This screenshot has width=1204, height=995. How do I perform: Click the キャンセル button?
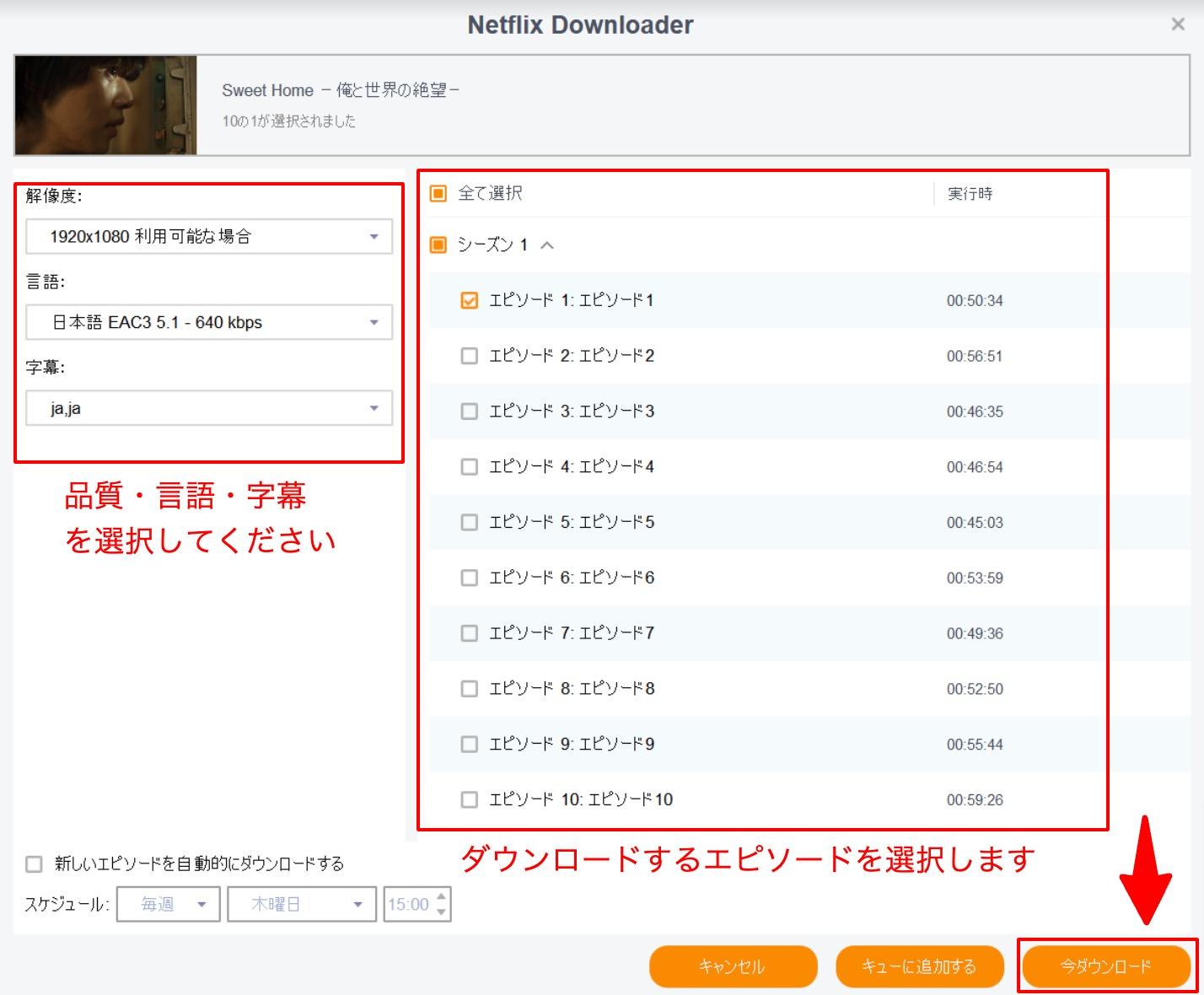pyautogui.click(x=733, y=966)
